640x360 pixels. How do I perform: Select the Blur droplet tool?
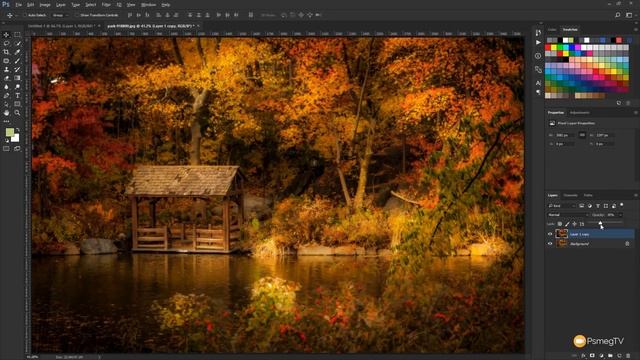(x=7, y=87)
